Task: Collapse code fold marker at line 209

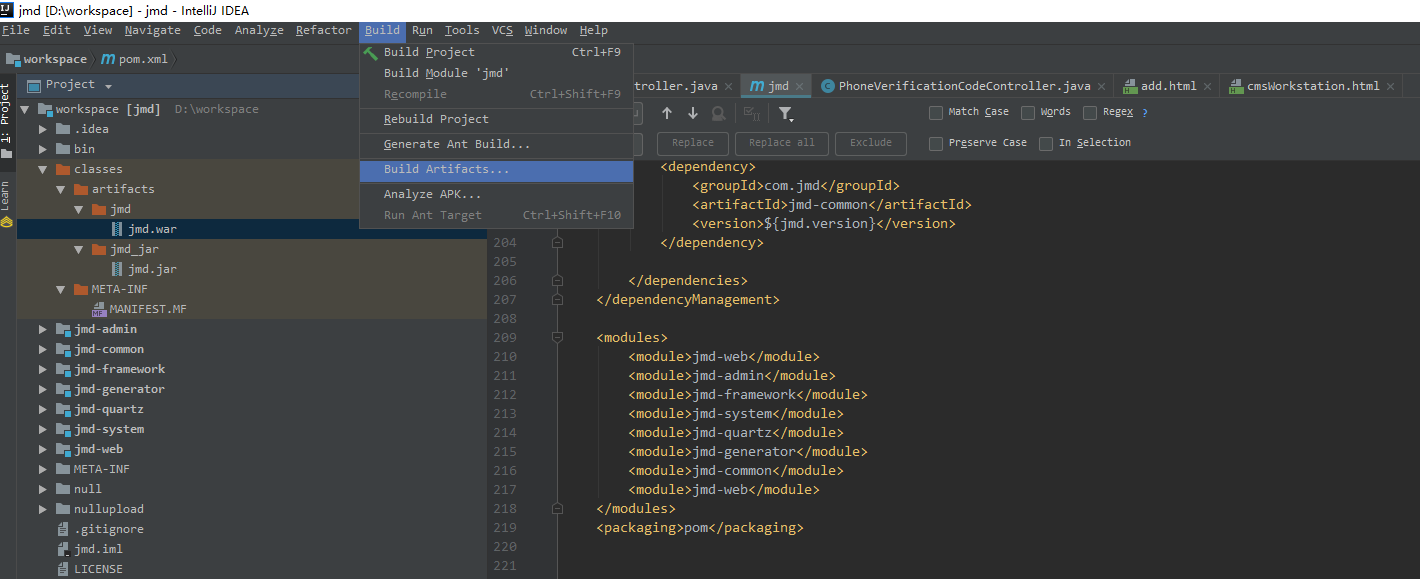Action: (x=557, y=337)
